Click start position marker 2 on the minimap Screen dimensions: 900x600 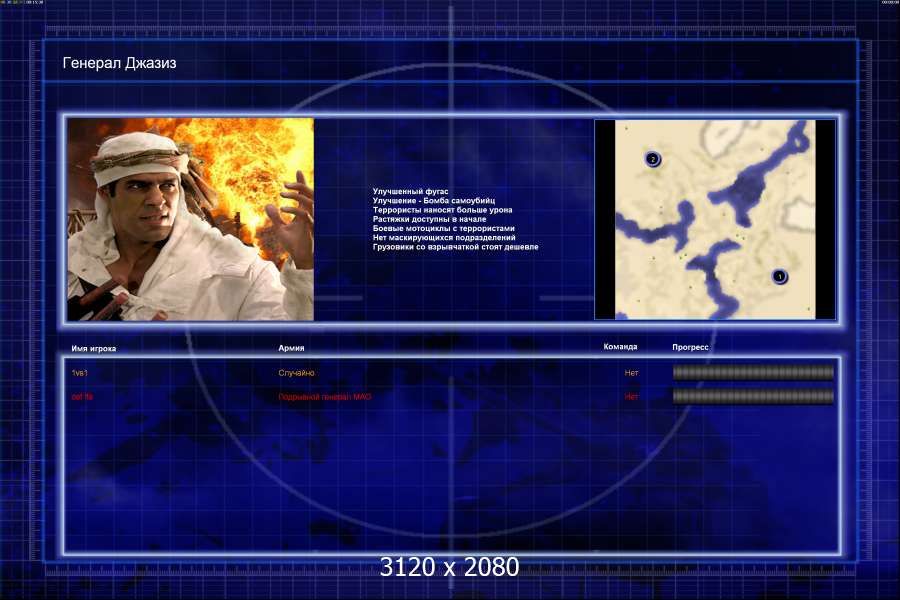pos(652,159)
